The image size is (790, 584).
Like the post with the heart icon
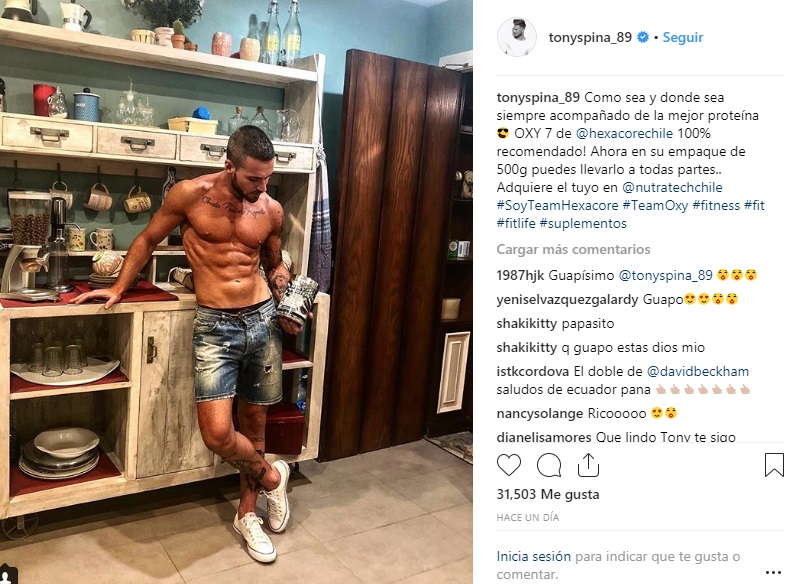pyautogui.click(x=509, y=465)
